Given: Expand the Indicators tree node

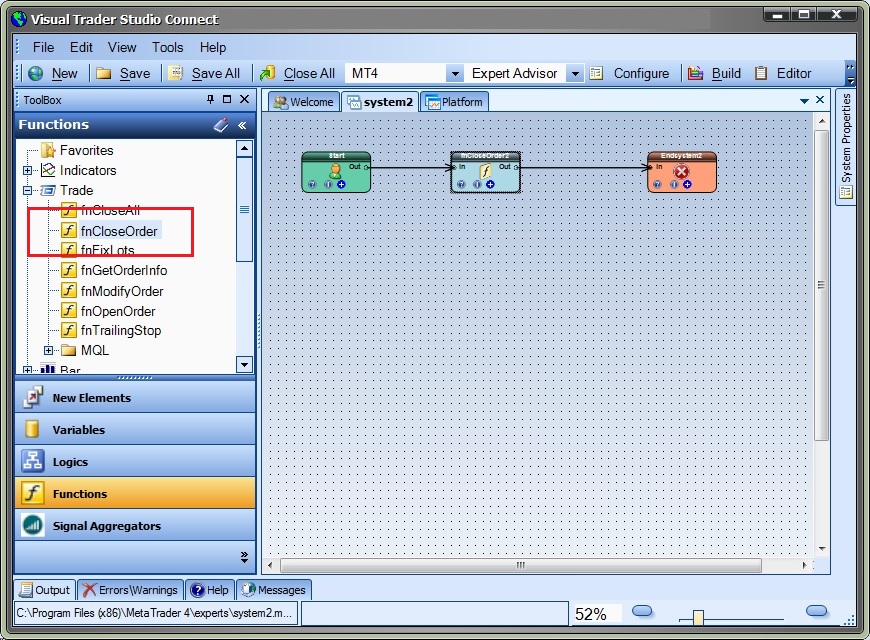Looking at the screenshot, I should (27, 170).
